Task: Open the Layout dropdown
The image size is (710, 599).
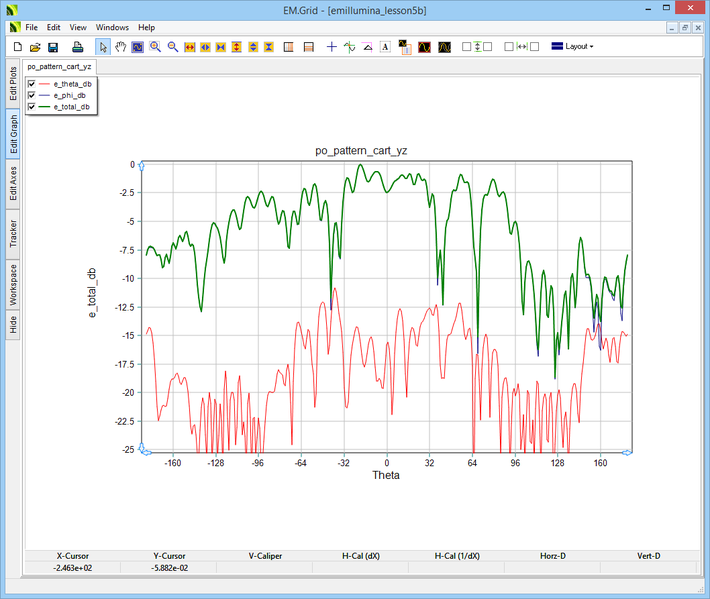Action: pos(572,47)
